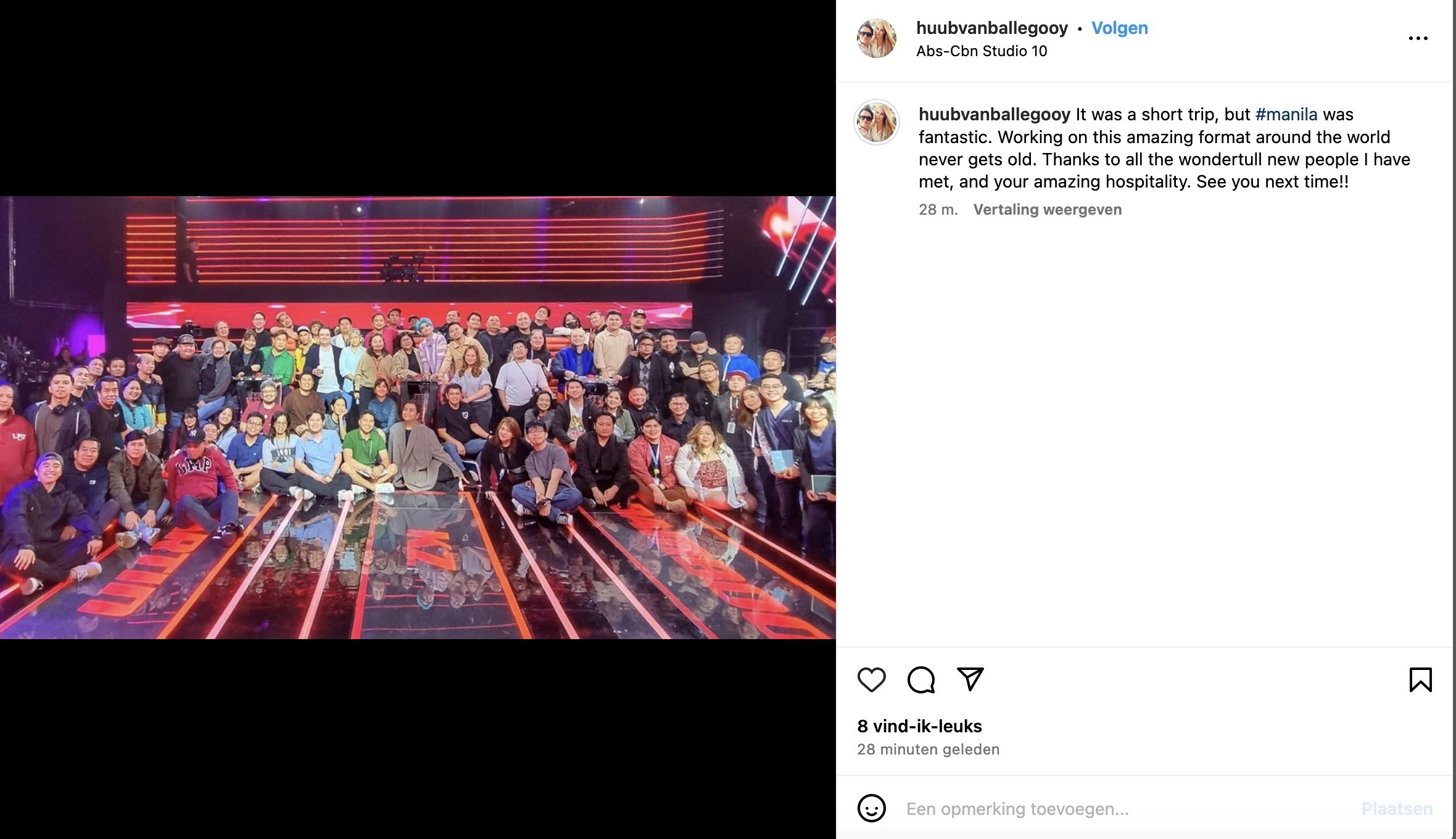View who liked via 8 vind-ik-leuks
The image size is (1456, 839).
click(x=919, y=726)
